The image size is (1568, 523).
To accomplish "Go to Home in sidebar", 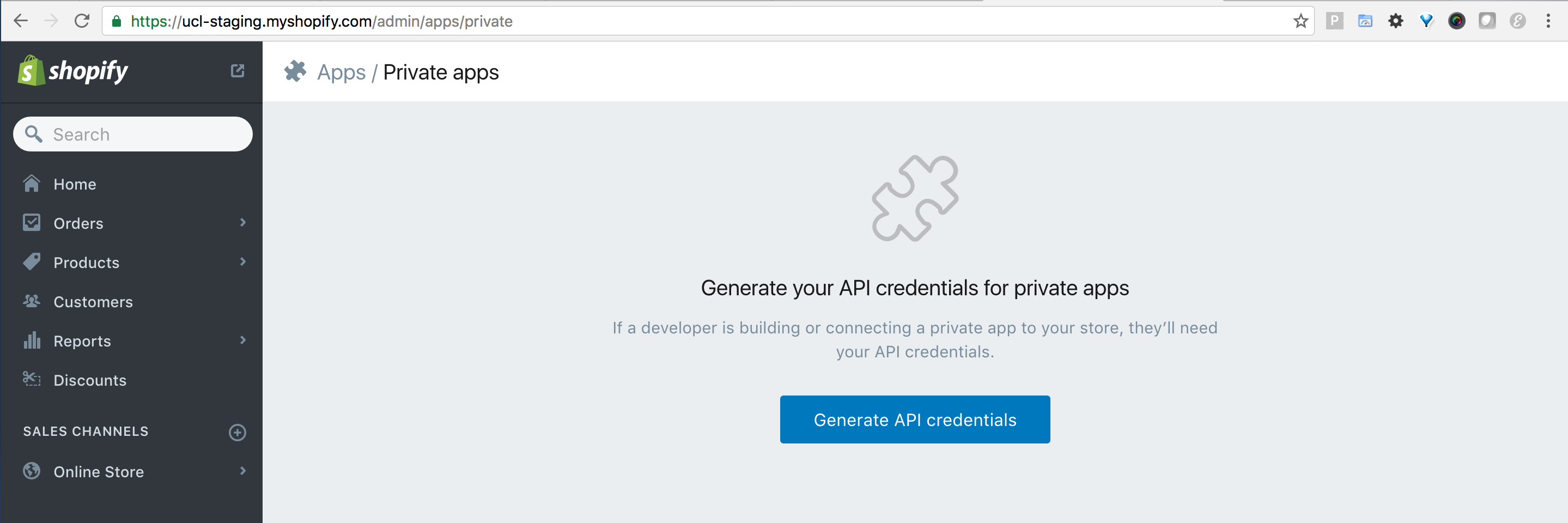I will point(74,184).
